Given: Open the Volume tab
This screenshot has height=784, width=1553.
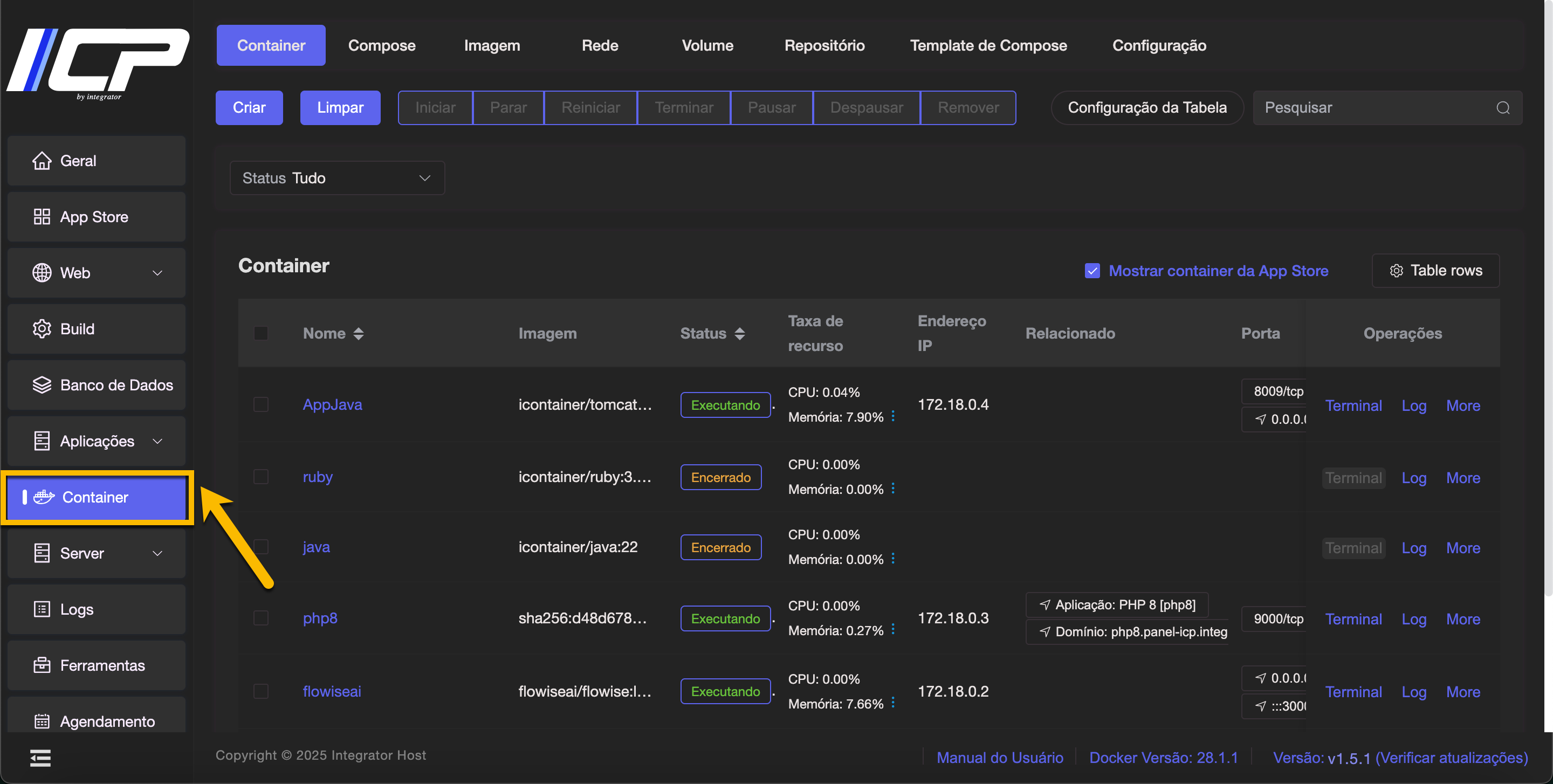Looking at the screenshot, I should pyautogui.click(x=708, y=45).
